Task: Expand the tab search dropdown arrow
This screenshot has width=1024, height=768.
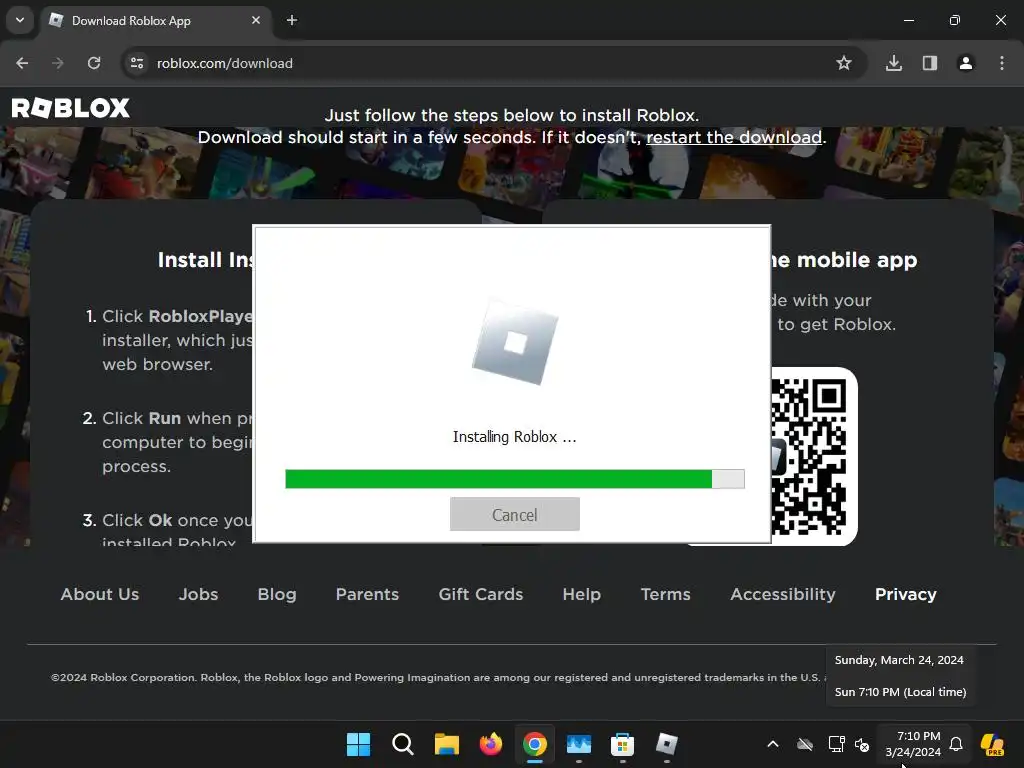Action: point(20,20)
